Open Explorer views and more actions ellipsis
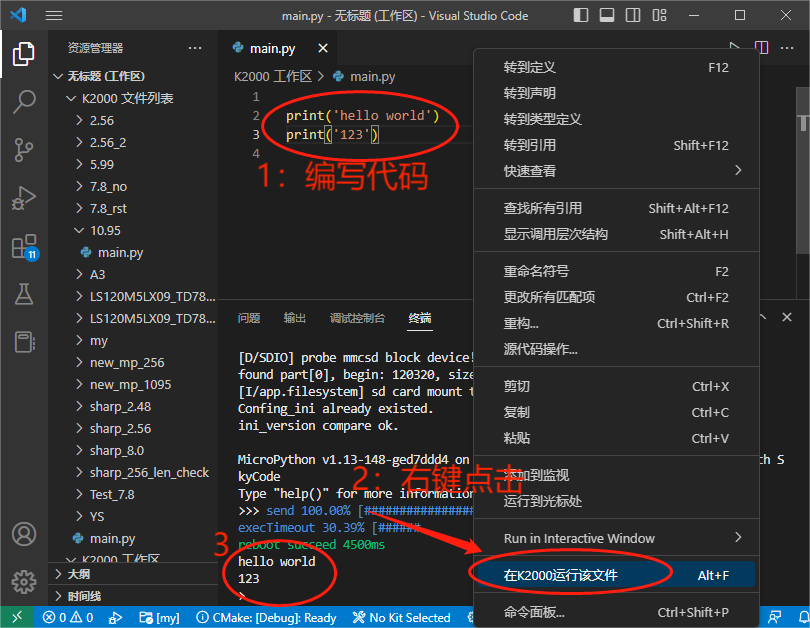 point(195,48)
